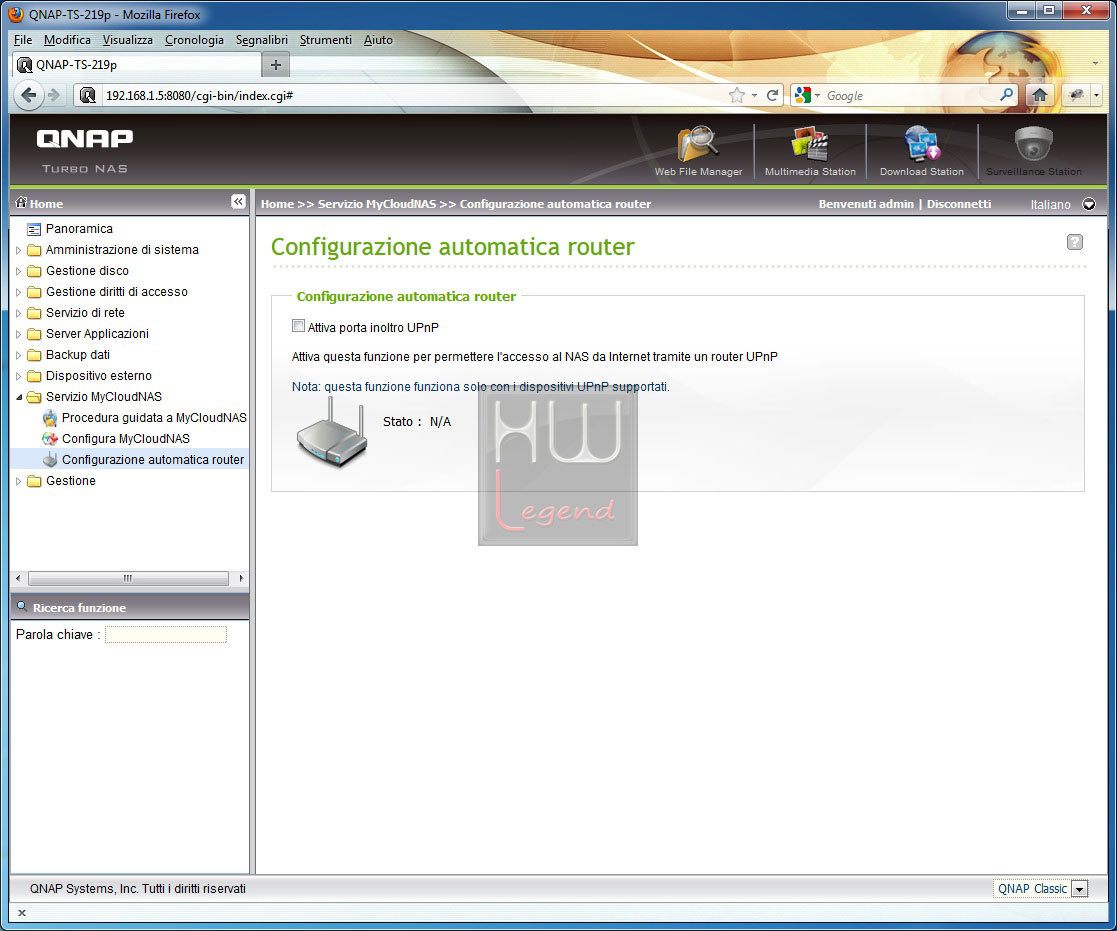Click the Firefox forward arrow button
The image size is (1117, 931).
54,95
